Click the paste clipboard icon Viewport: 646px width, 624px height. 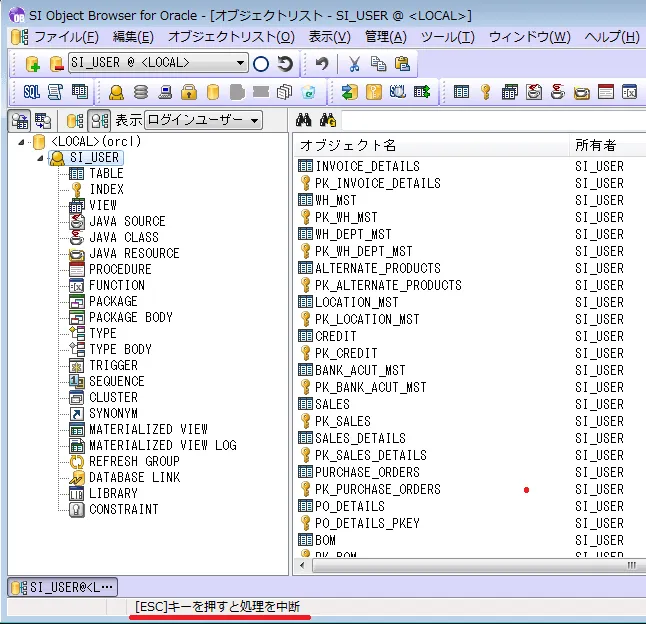click(x=402, y=64)
